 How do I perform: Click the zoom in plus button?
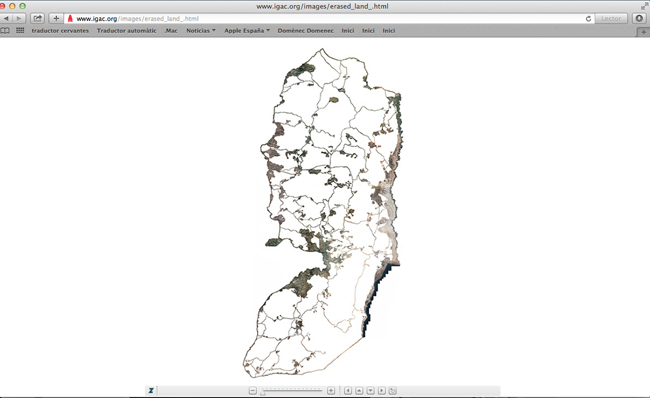pos(331,391)
